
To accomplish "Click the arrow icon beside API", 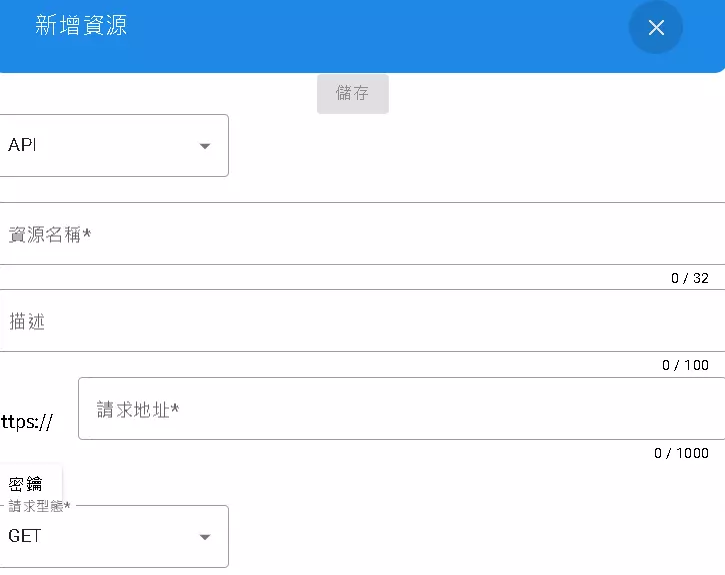I will (205, 146).
